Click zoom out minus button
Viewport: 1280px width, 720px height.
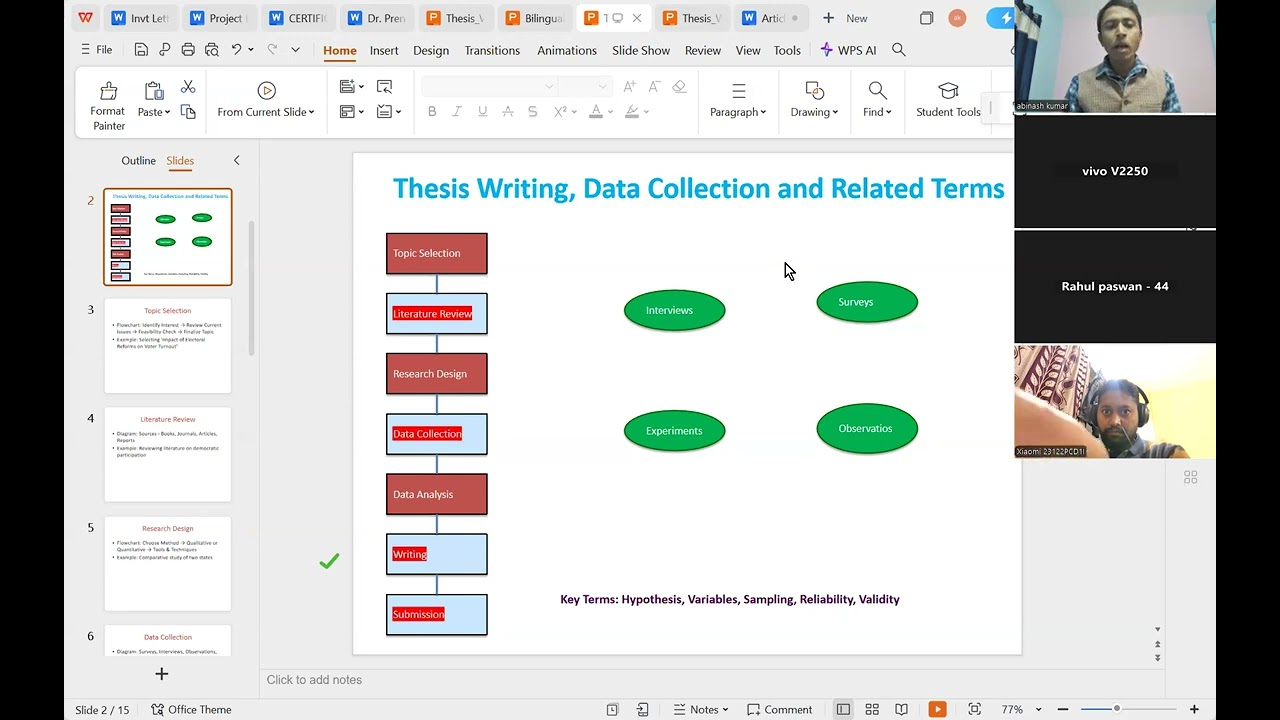1063,710
